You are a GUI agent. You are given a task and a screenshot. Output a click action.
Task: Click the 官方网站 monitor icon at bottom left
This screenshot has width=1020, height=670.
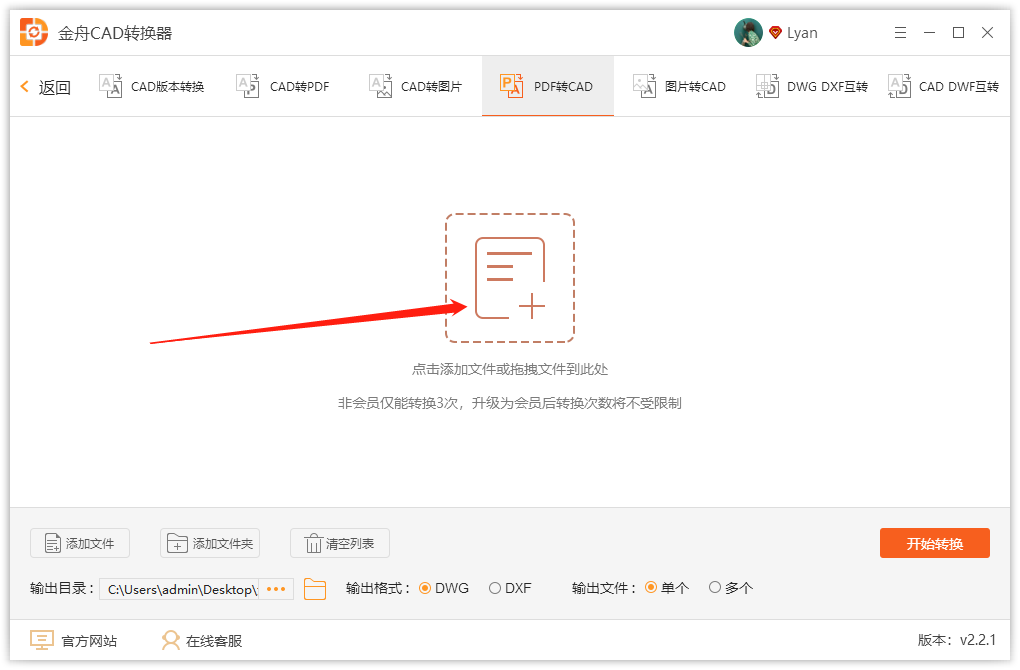pos(40,640)
